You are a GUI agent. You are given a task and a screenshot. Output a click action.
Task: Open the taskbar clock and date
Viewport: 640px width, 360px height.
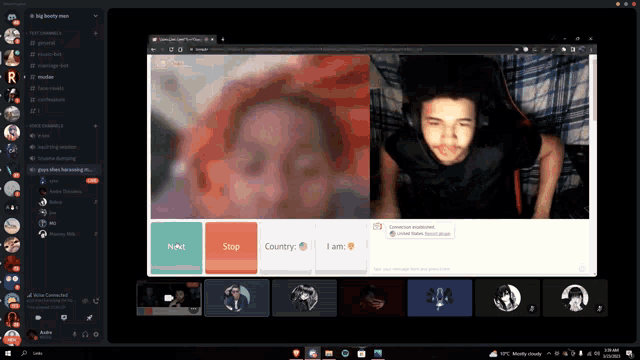pyautogui.click(x=612, y=353)
